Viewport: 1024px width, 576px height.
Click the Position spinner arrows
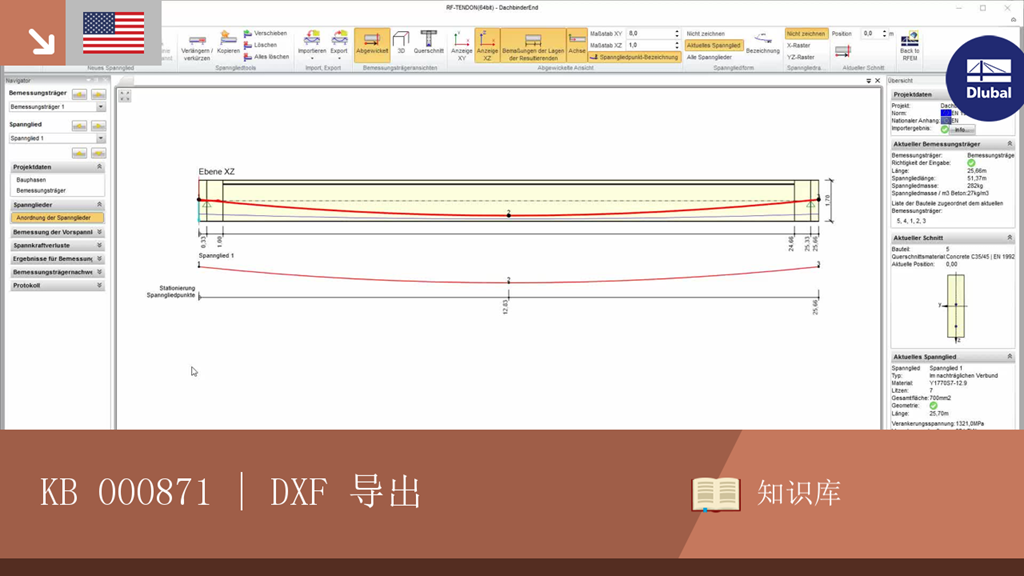884,33
